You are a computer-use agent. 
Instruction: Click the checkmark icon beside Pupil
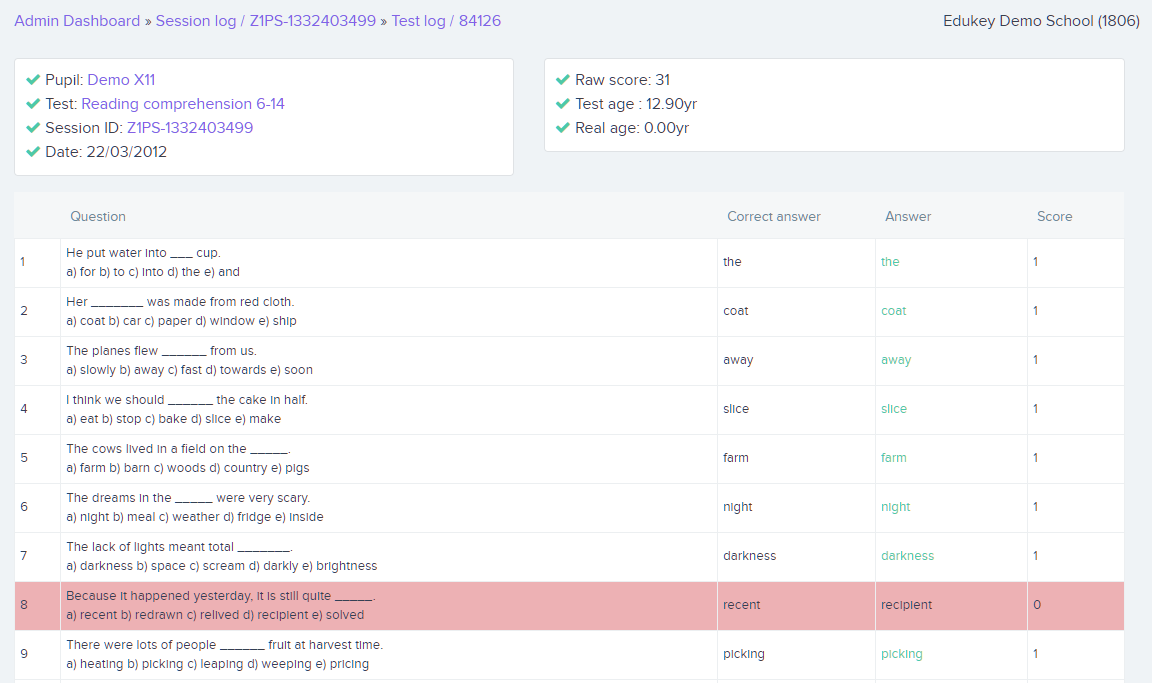pos(33,79)
